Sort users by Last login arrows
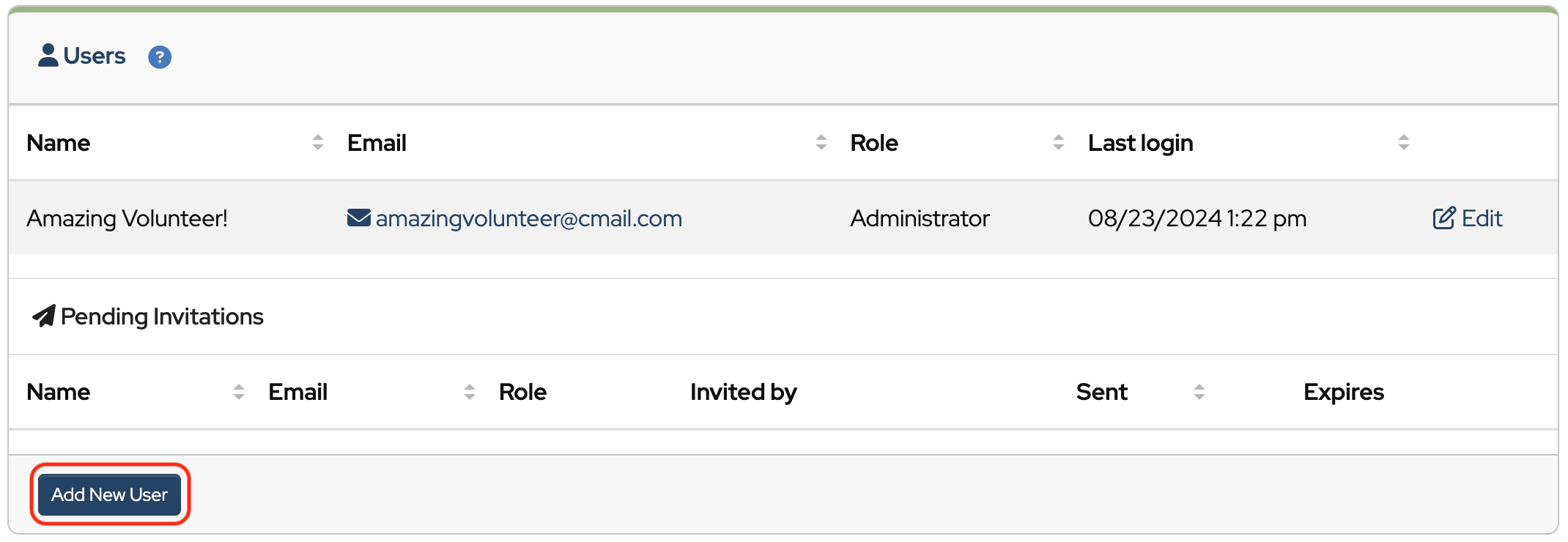Viewport: 1568px width, 542px height. point(1403,142)
